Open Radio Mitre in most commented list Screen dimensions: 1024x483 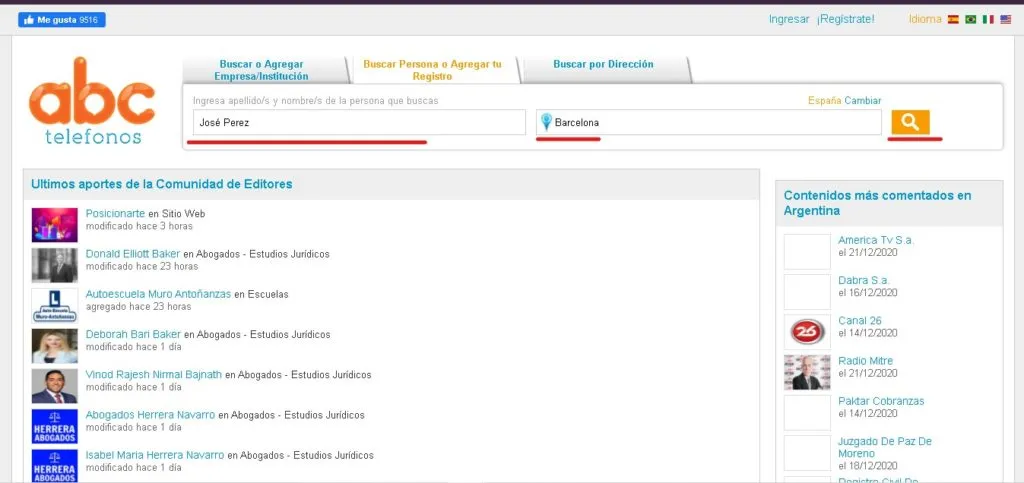click(865, 361)
